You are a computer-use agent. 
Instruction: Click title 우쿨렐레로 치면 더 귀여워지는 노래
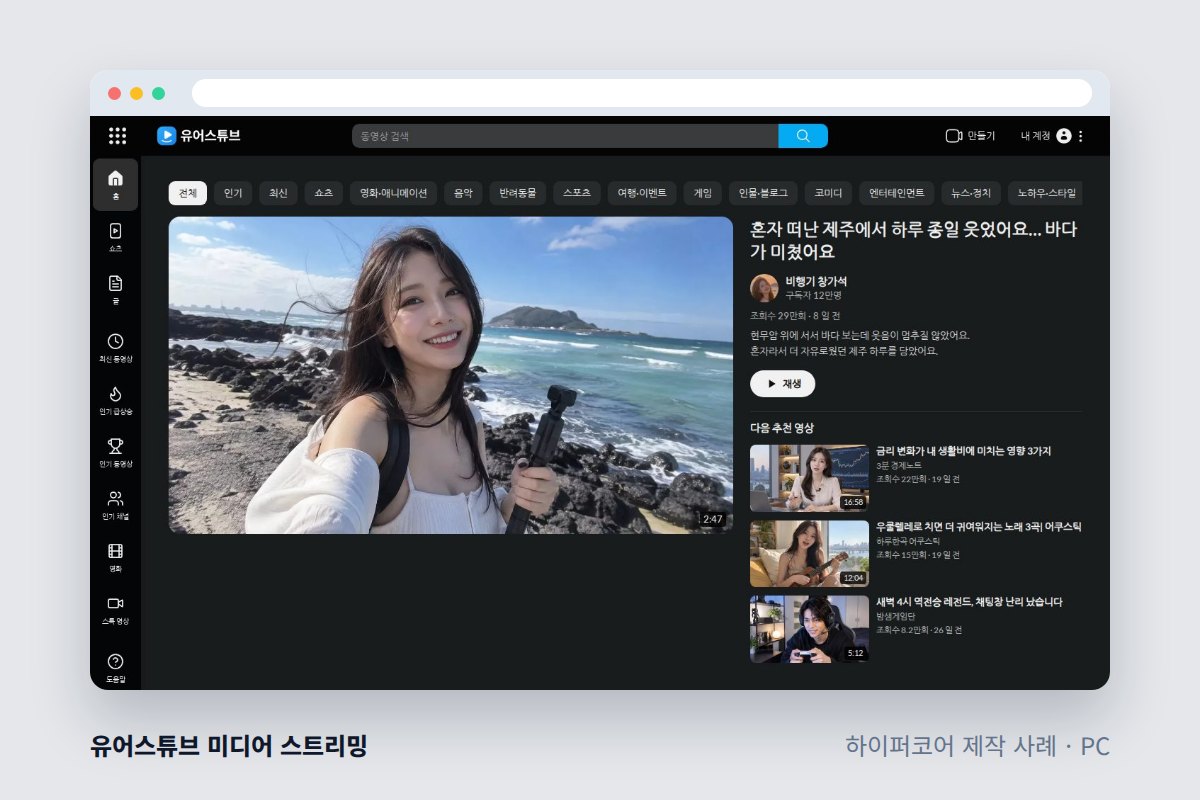pyautogui.click(x=978, y=527)
